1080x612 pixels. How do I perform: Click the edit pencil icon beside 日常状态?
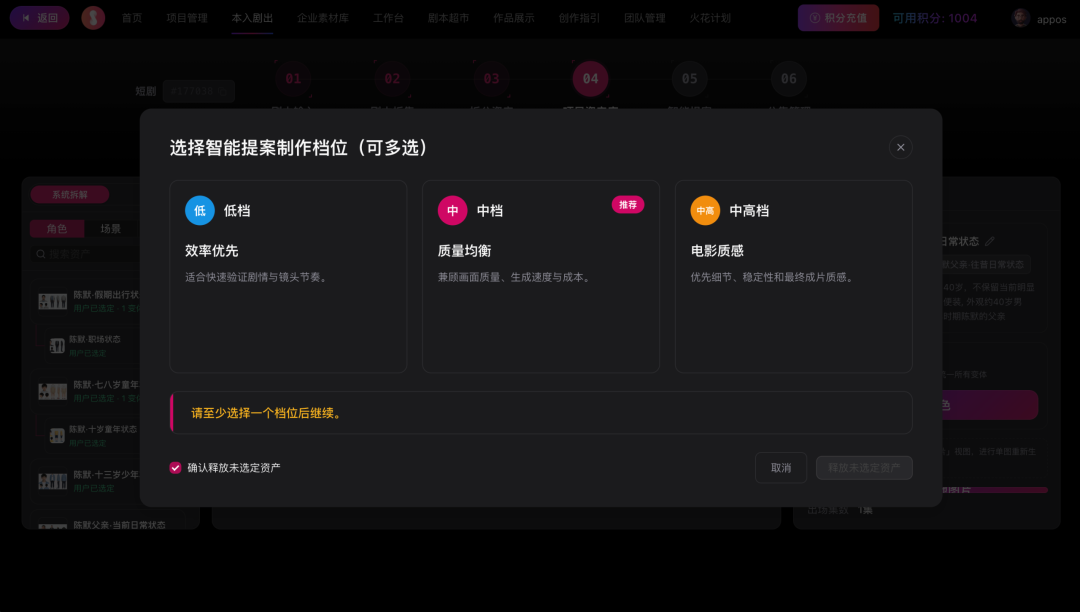click(990, 241)
